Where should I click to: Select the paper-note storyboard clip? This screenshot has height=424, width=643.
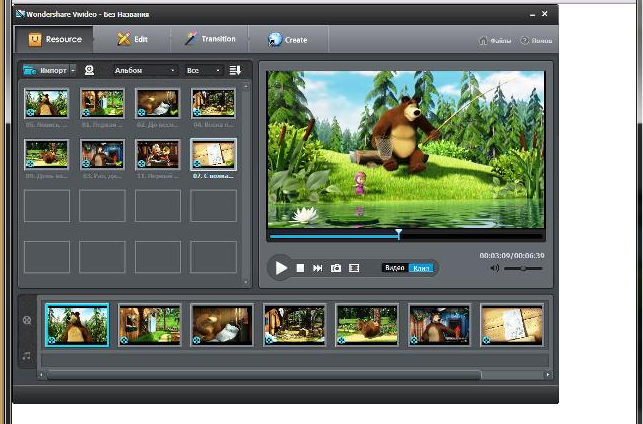(512, 325)
